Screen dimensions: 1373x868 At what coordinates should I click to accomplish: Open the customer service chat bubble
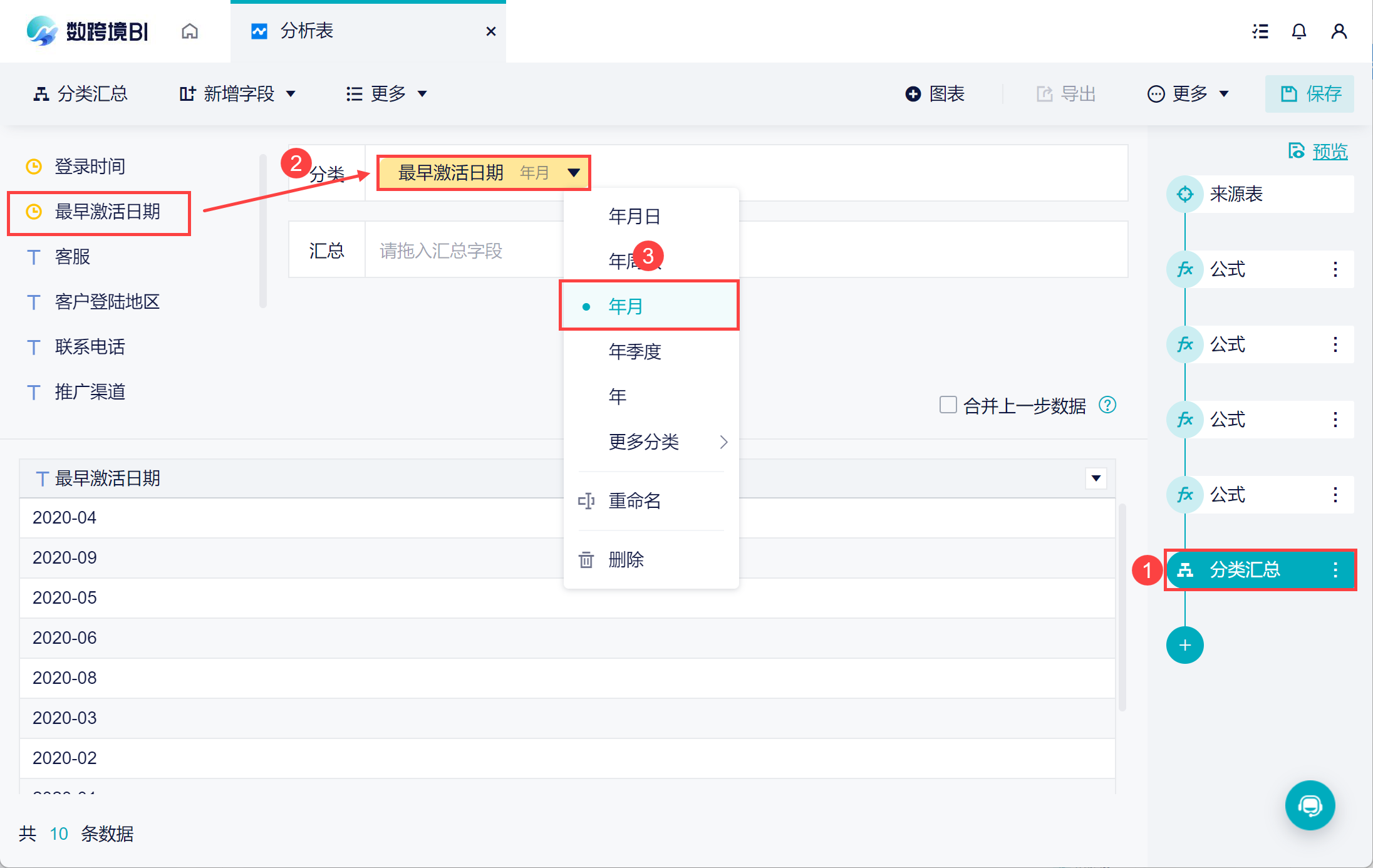click(x=1310, y=805)
